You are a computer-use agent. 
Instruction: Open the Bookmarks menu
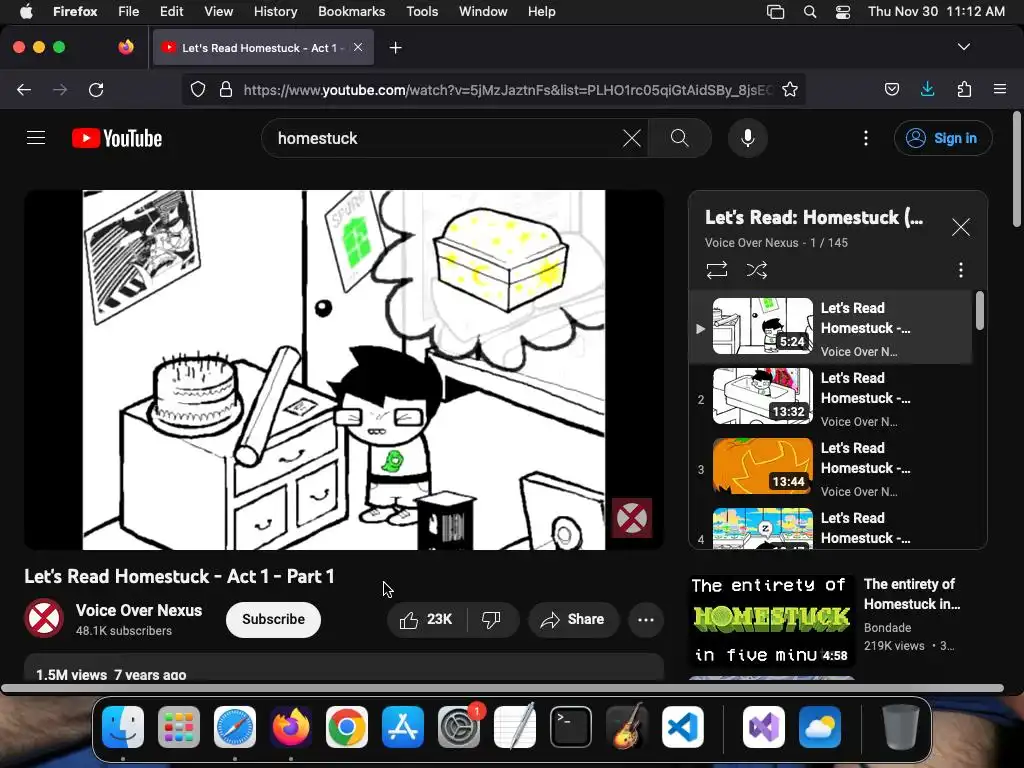(351, 11)
